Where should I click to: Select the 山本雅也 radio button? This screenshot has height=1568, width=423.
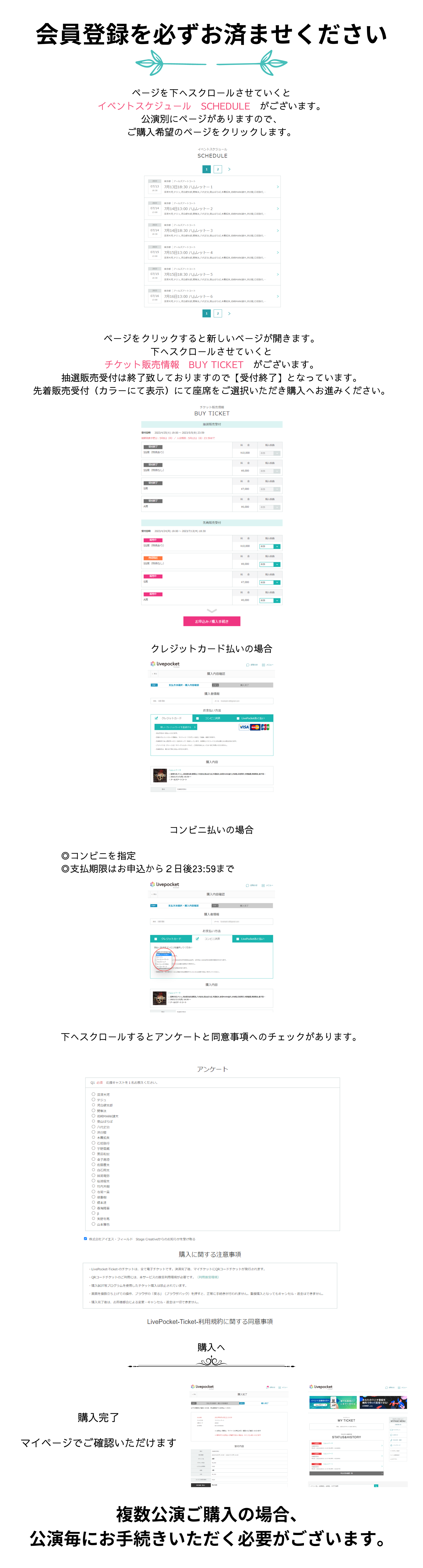pos(94,1224)
